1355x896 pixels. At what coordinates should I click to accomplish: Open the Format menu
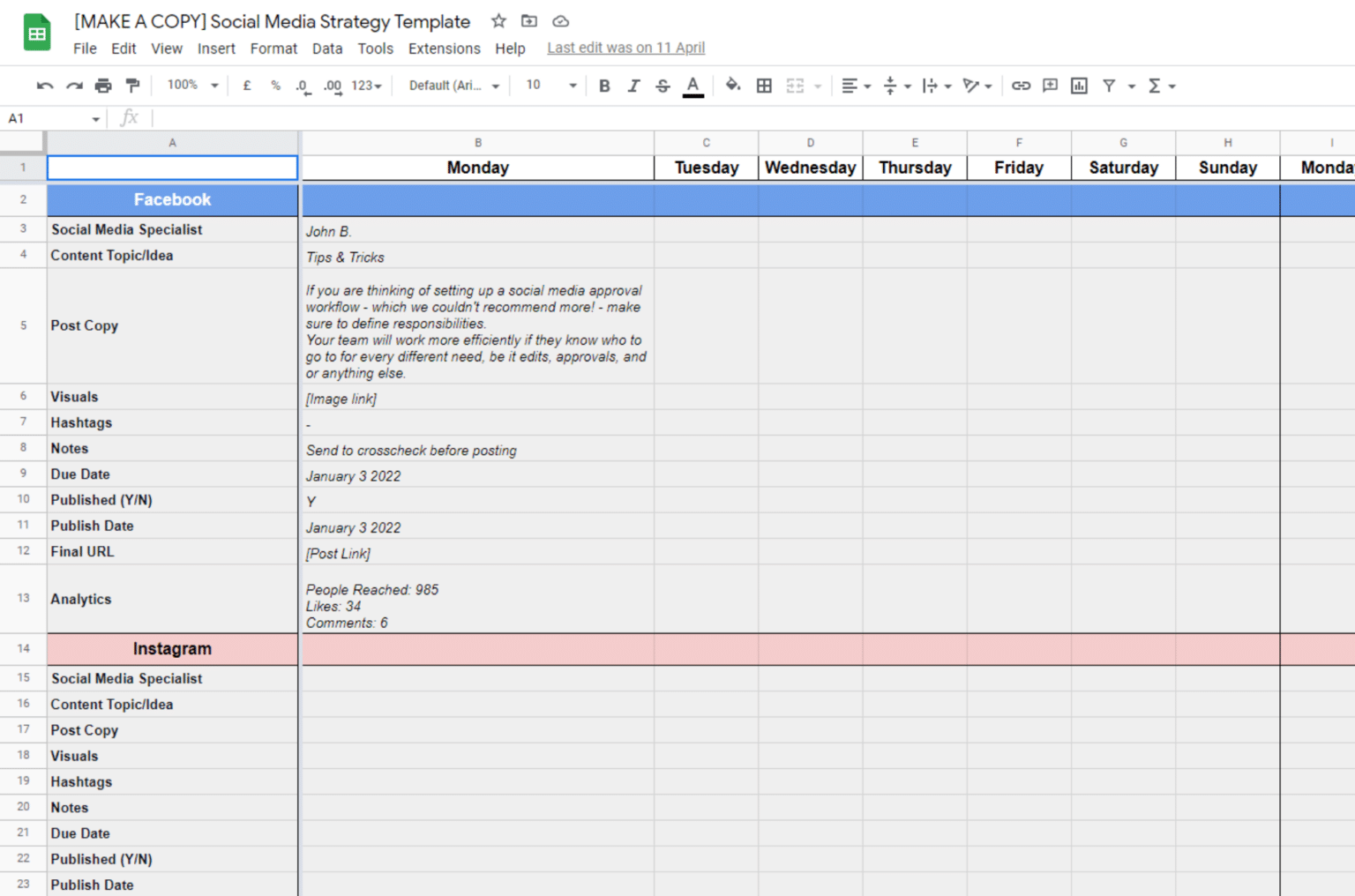[x=273, y=49]
